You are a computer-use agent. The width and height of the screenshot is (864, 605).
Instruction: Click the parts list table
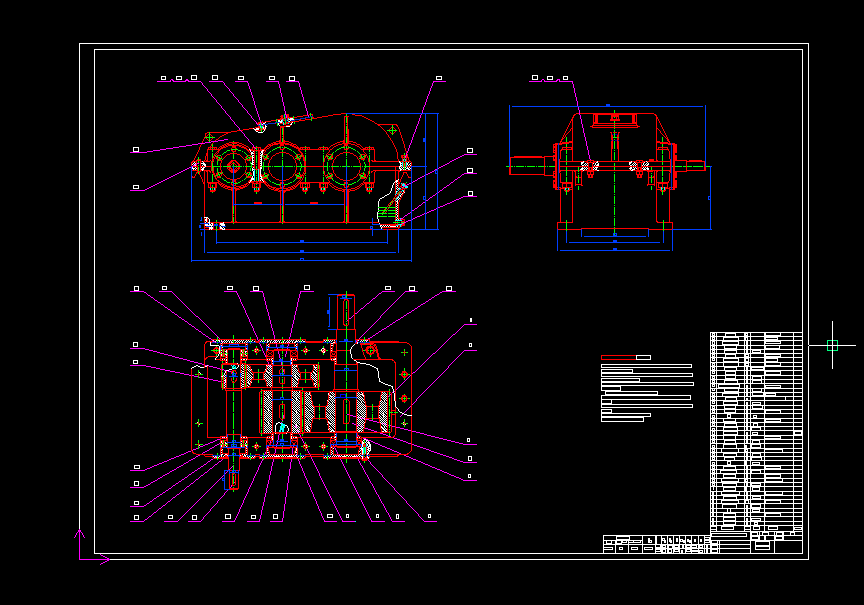756,431
